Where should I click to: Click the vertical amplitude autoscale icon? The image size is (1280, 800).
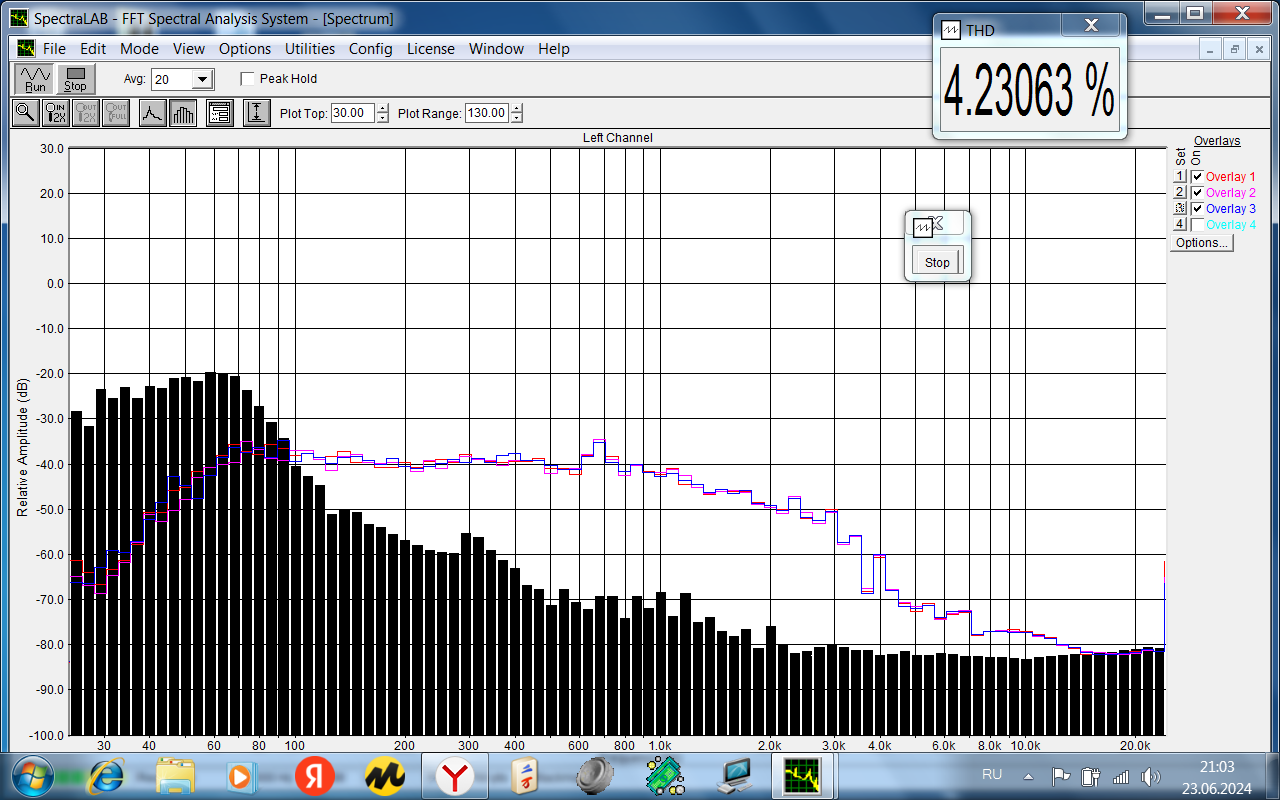(x=257, y=113)
